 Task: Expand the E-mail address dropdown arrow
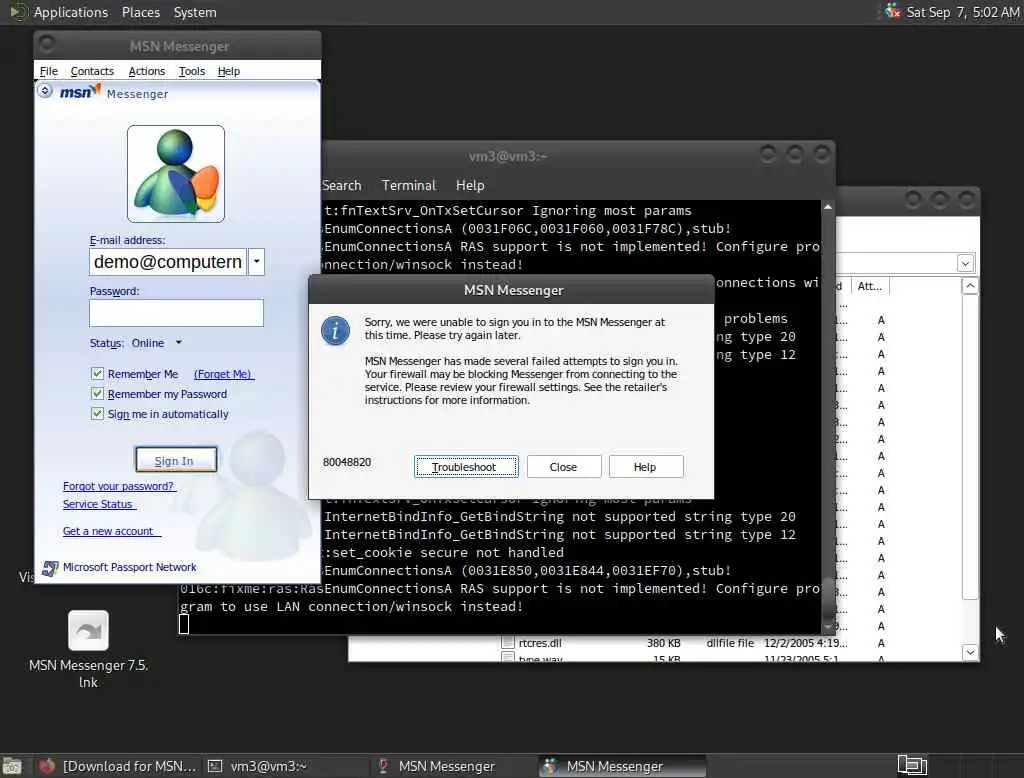257,262
